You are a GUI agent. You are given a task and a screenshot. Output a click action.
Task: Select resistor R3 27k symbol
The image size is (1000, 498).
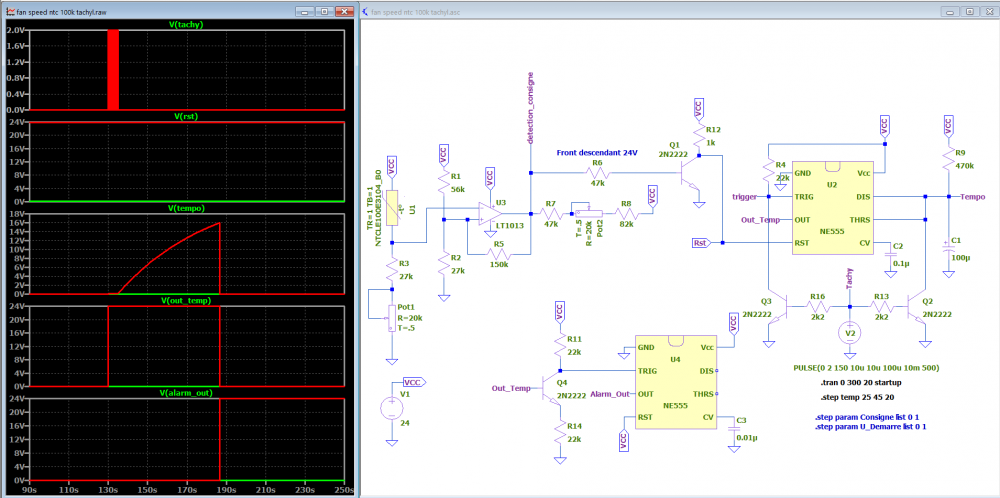pos(391,269)
